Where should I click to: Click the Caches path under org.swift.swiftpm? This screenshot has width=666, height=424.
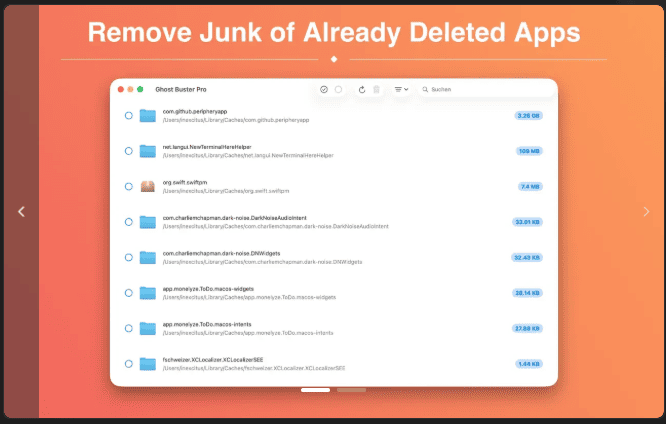[226, 191]
